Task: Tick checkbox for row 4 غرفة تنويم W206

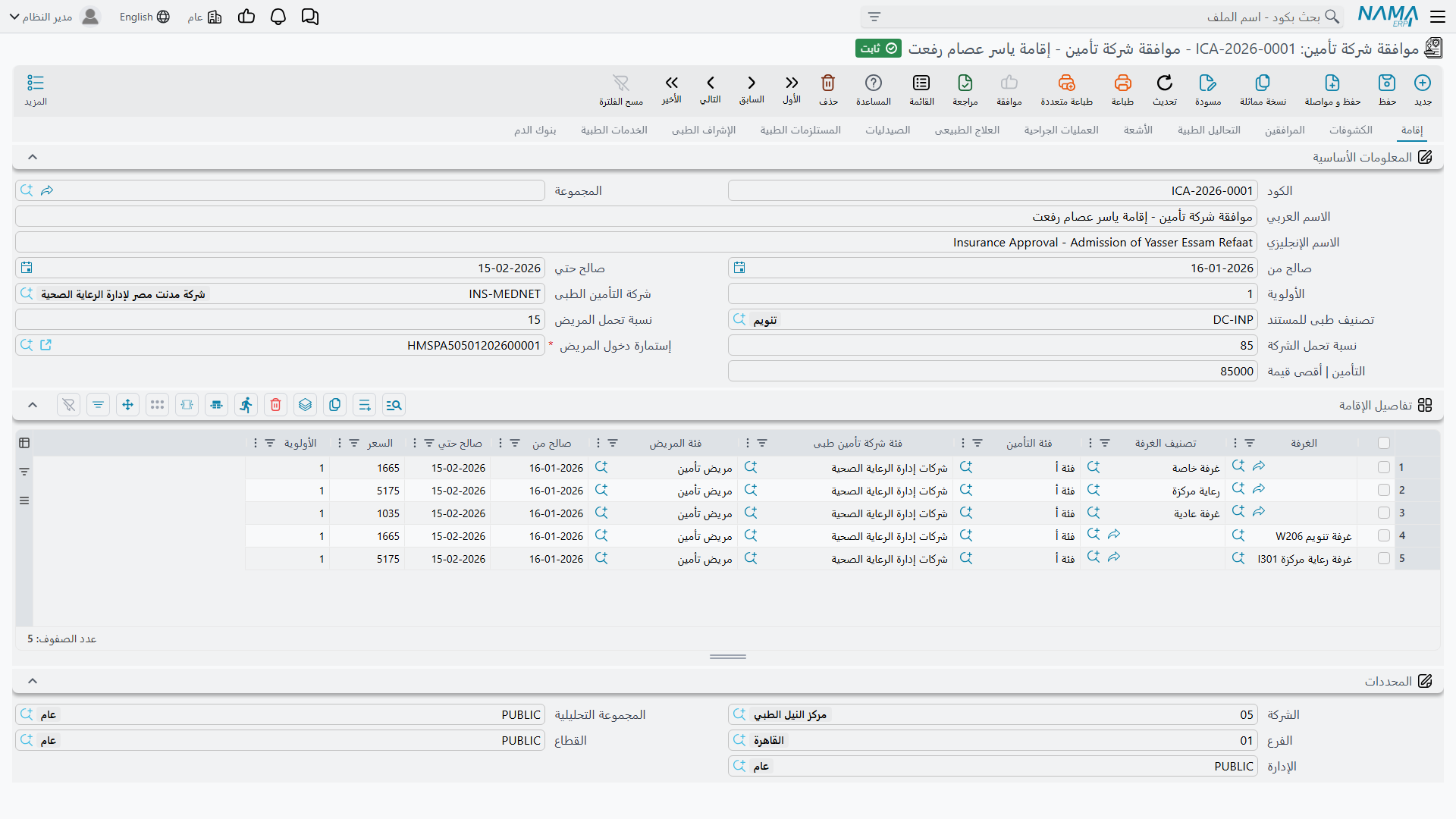Action: point(1384,536)
